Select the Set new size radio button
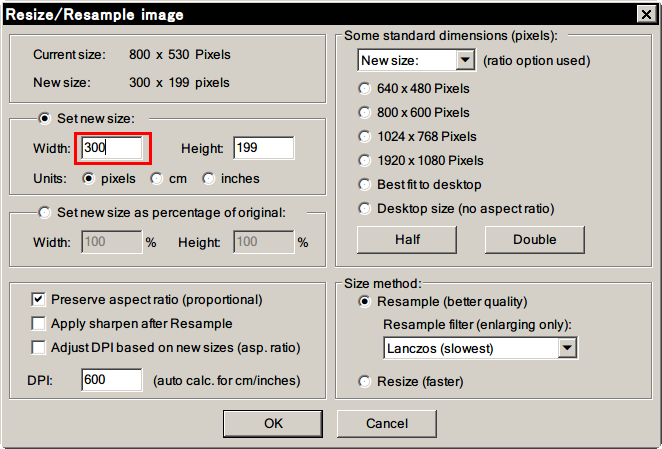 44,118
